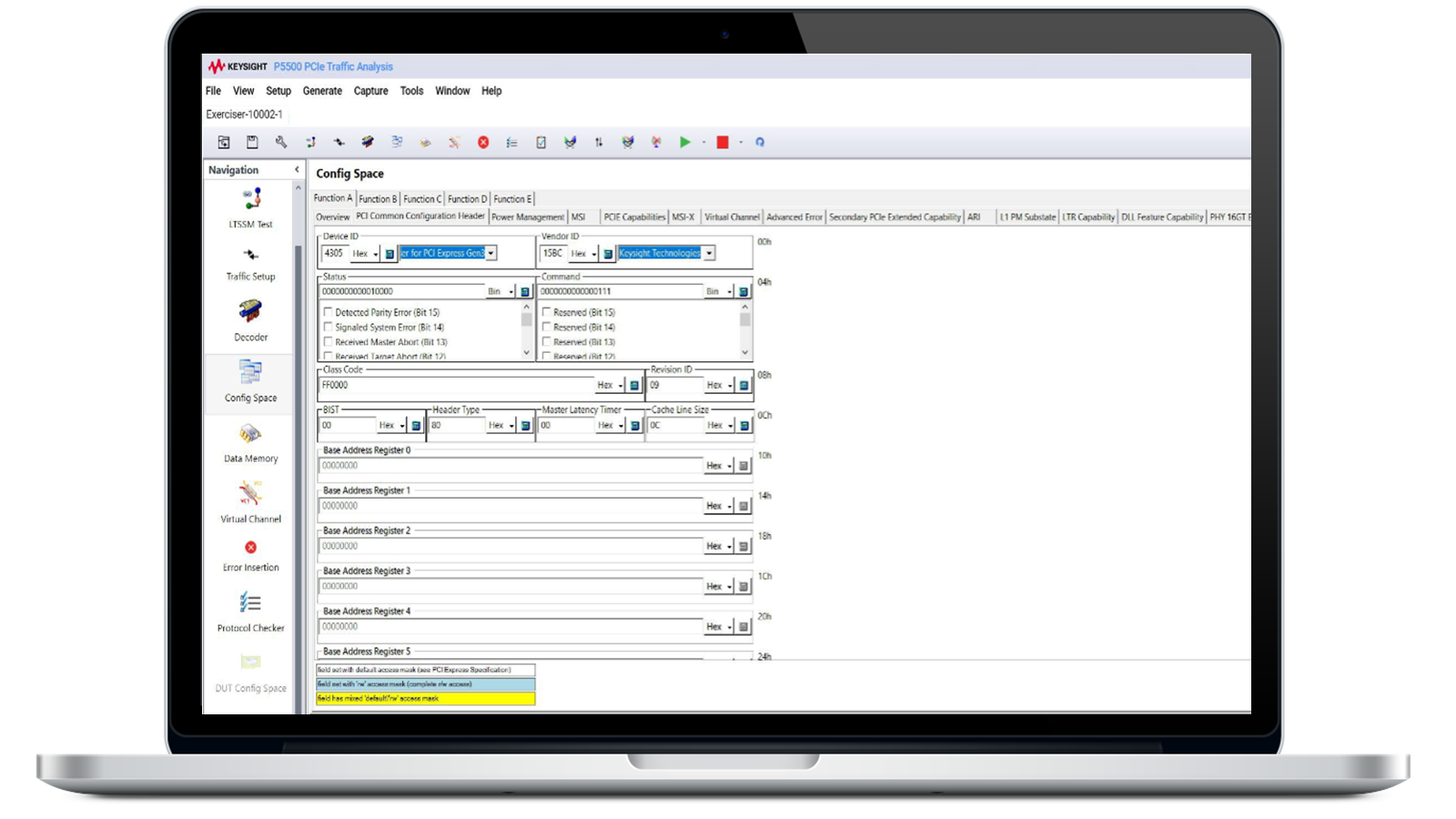1456x819 pixels.
Task: Click the red Stop toolbar button
Action: [723, 142]
